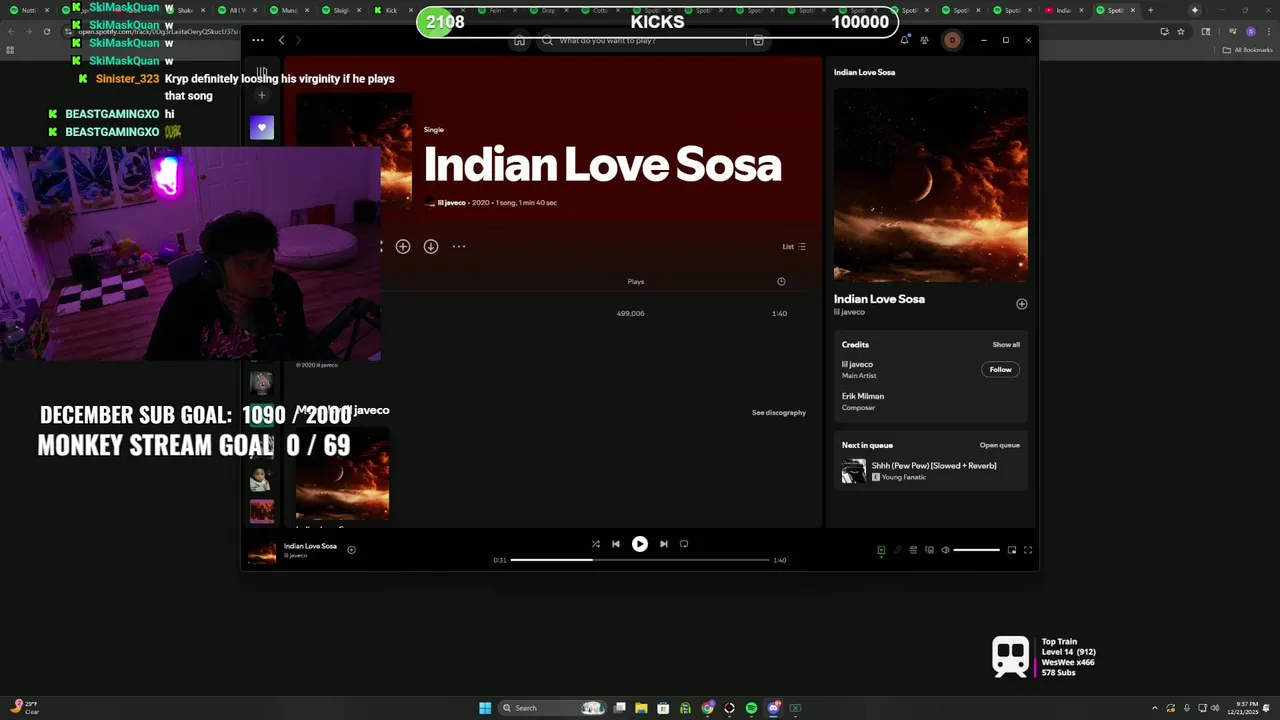
Task: Add Indian Love Sosa single to library
Action: point(403,246)
